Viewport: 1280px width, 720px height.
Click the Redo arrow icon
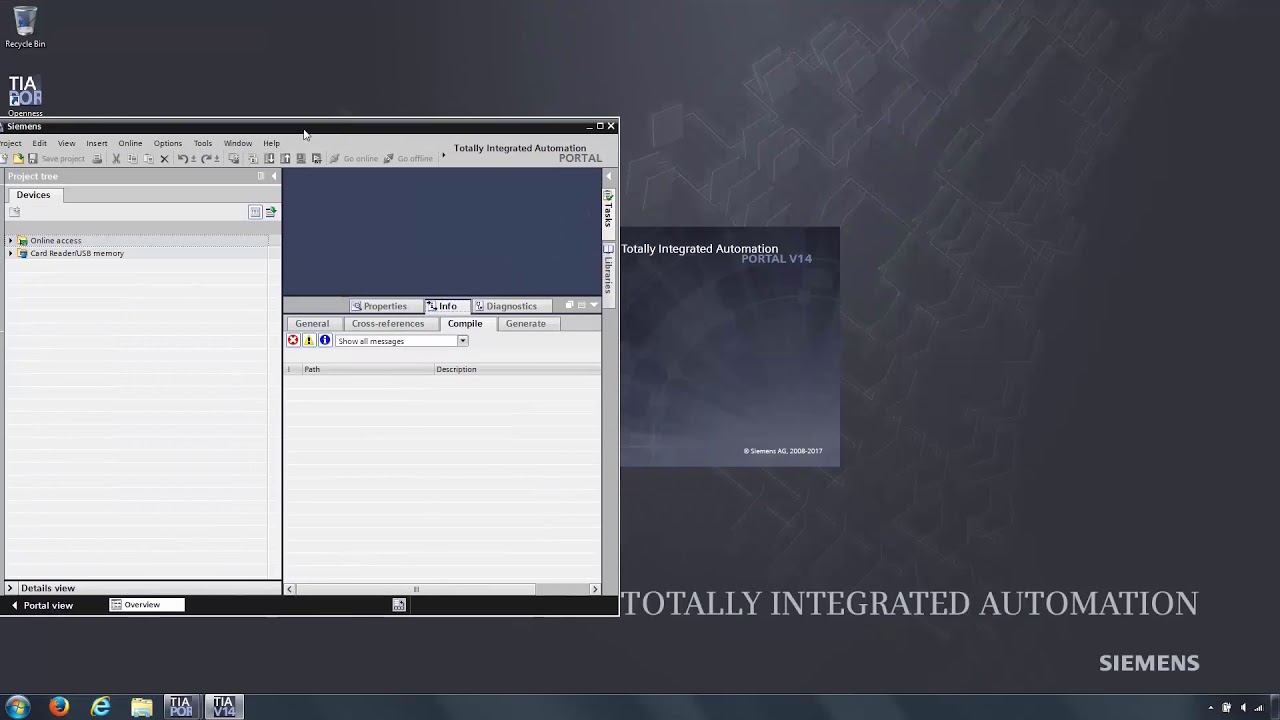tap(206, 158)
